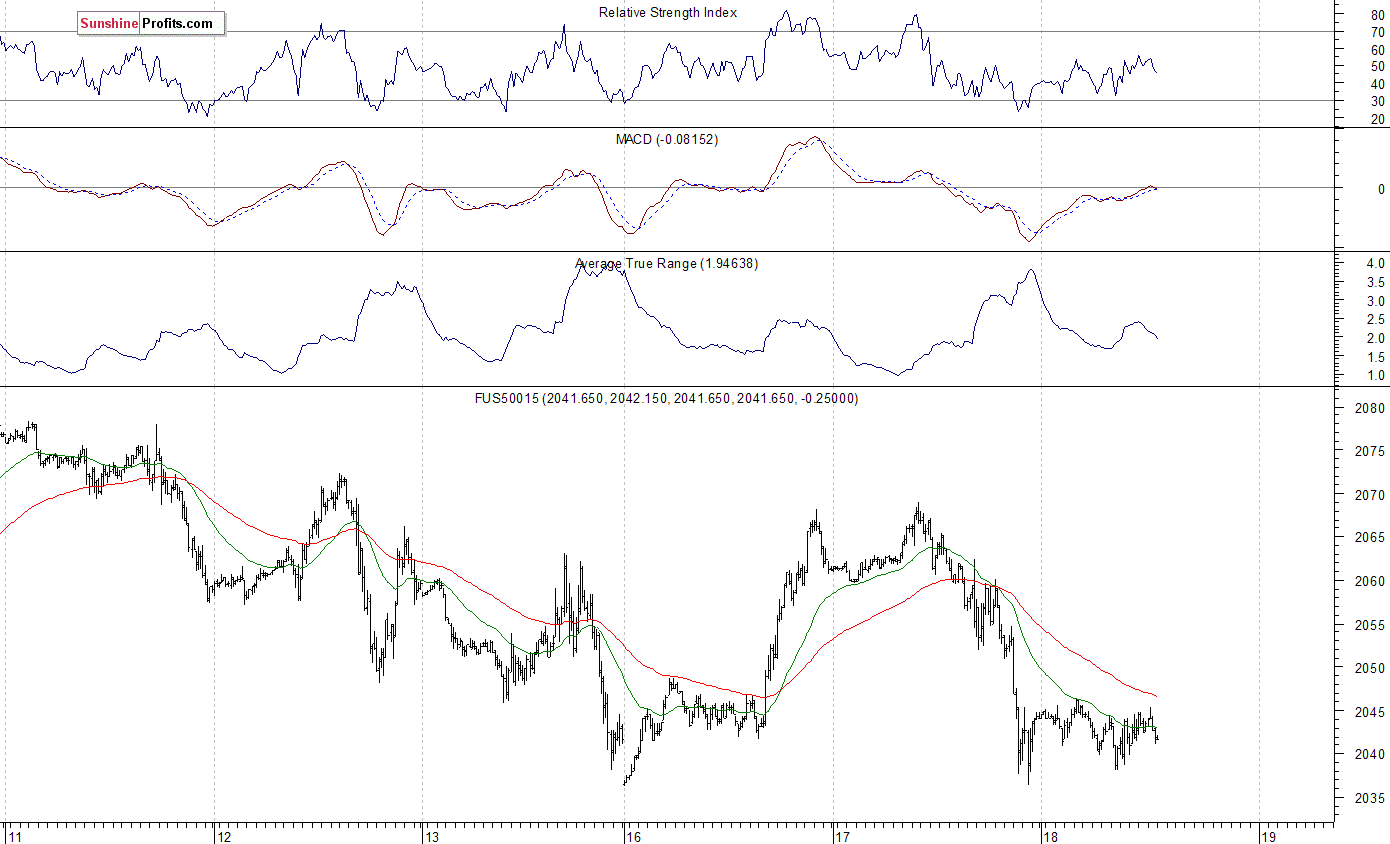Click the 2045 price axis label
Viewport: 1390px width, 844px height.
pos(1369,711)
